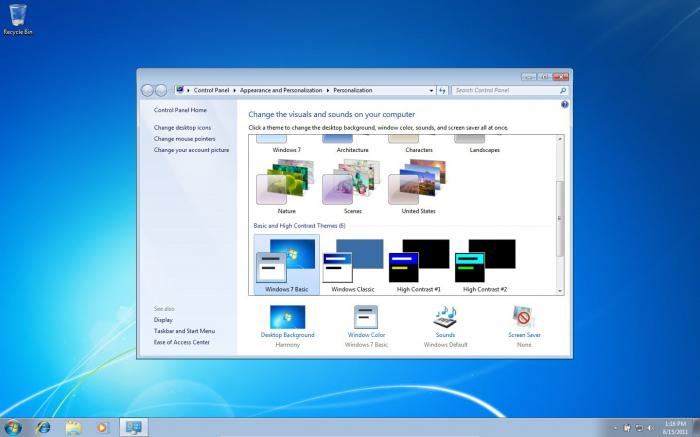Screen dimensions: 700x437
Task: Click the Screen Saver text link
Action: coord(524,335)
